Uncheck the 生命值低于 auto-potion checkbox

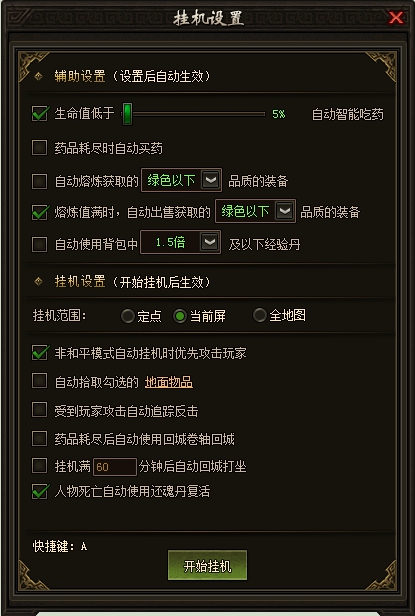[x=39, y=114]
